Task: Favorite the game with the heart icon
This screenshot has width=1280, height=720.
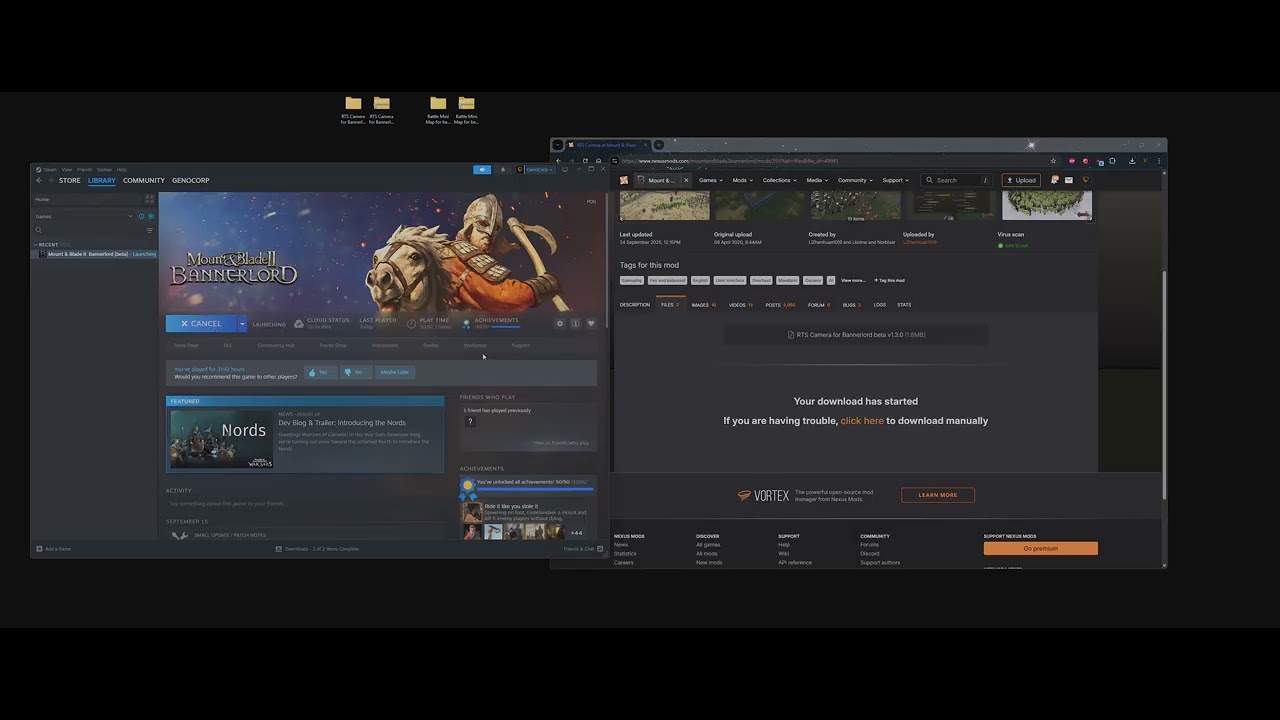Action: click(591, 324)
